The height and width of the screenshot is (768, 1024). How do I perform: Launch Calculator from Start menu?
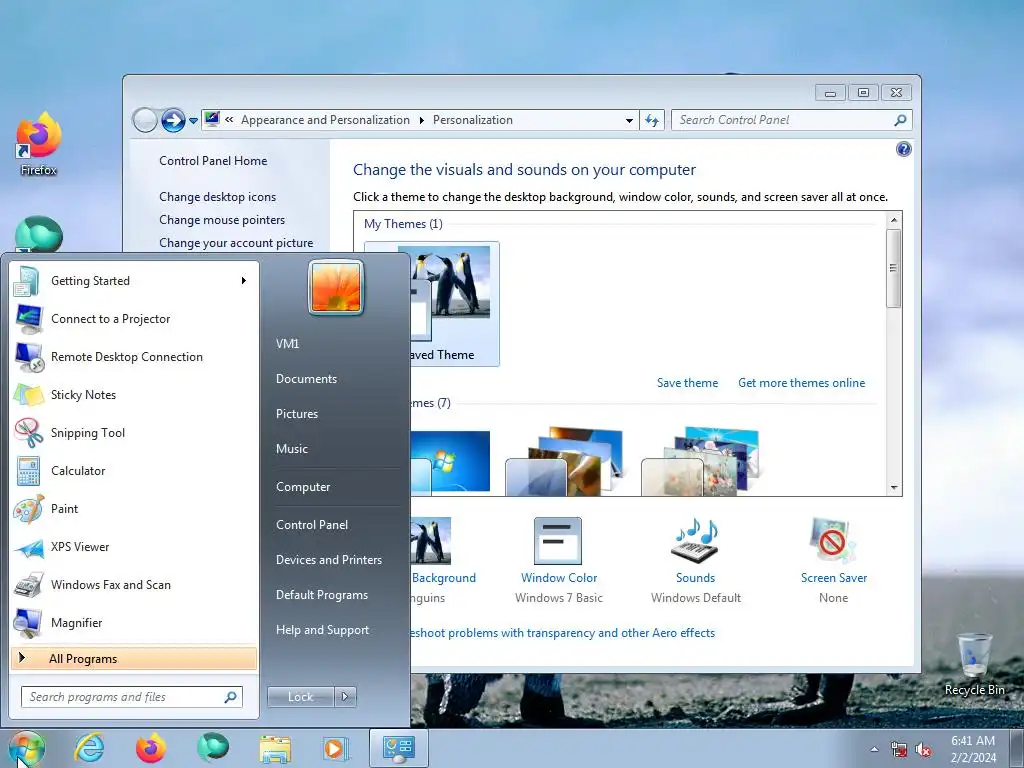[134, 471]
